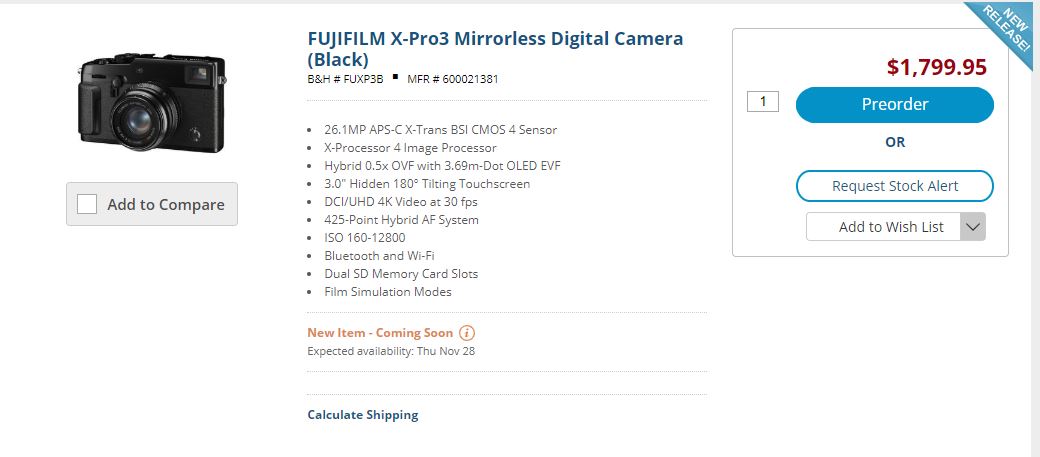Click the Film Simulation Modes spec line
1040x457 pixels.
coord(387,292)
